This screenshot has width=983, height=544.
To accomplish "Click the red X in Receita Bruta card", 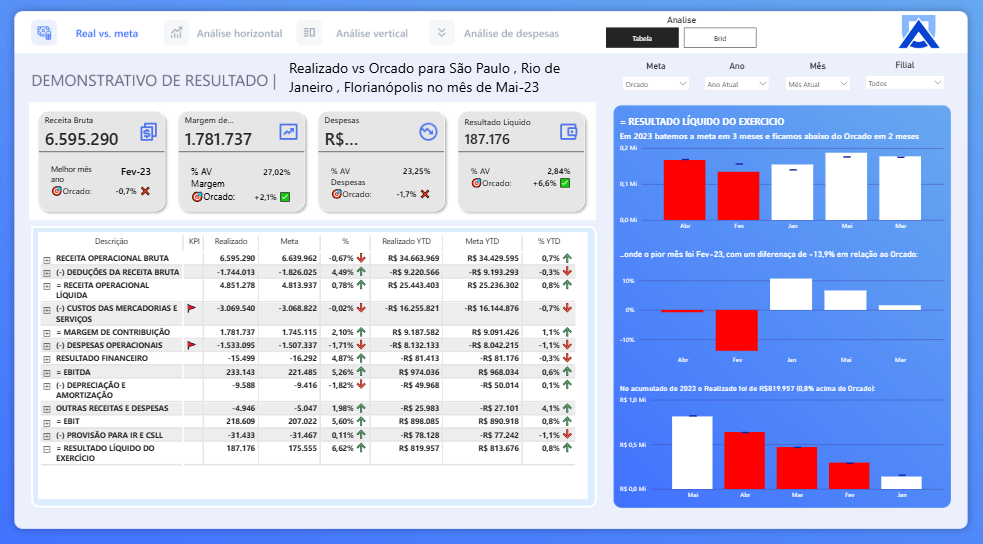I will (145, 191).
